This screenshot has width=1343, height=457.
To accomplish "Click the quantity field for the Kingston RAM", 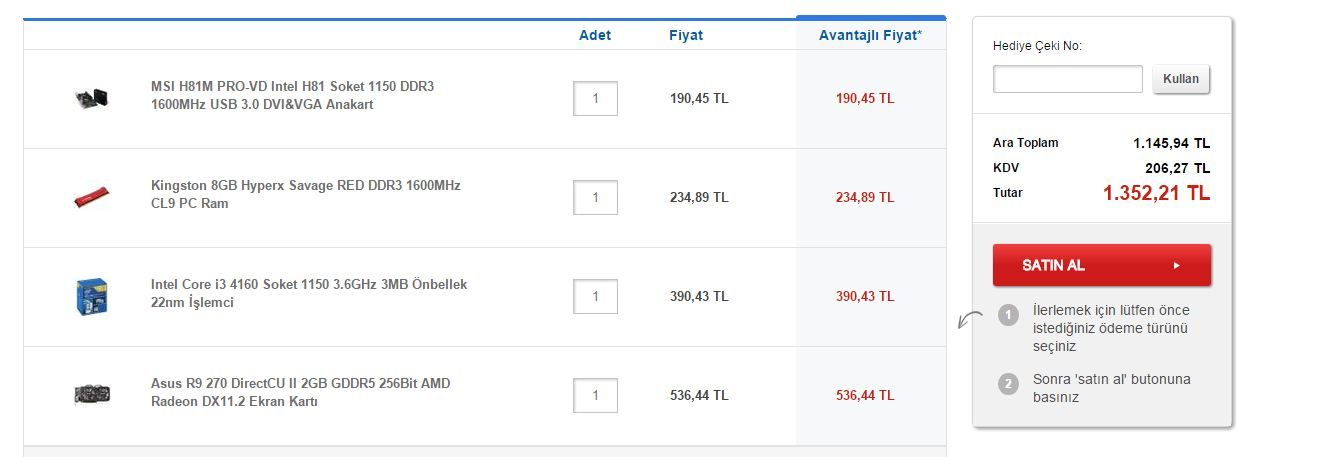I will pos(595,197).
